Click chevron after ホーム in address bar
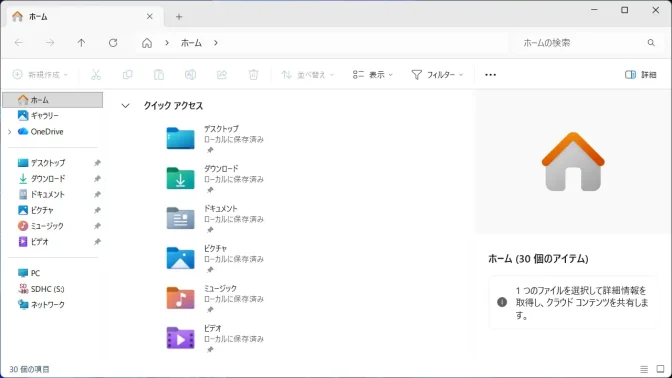Screen dimensions: 672x378 point(216,43)
